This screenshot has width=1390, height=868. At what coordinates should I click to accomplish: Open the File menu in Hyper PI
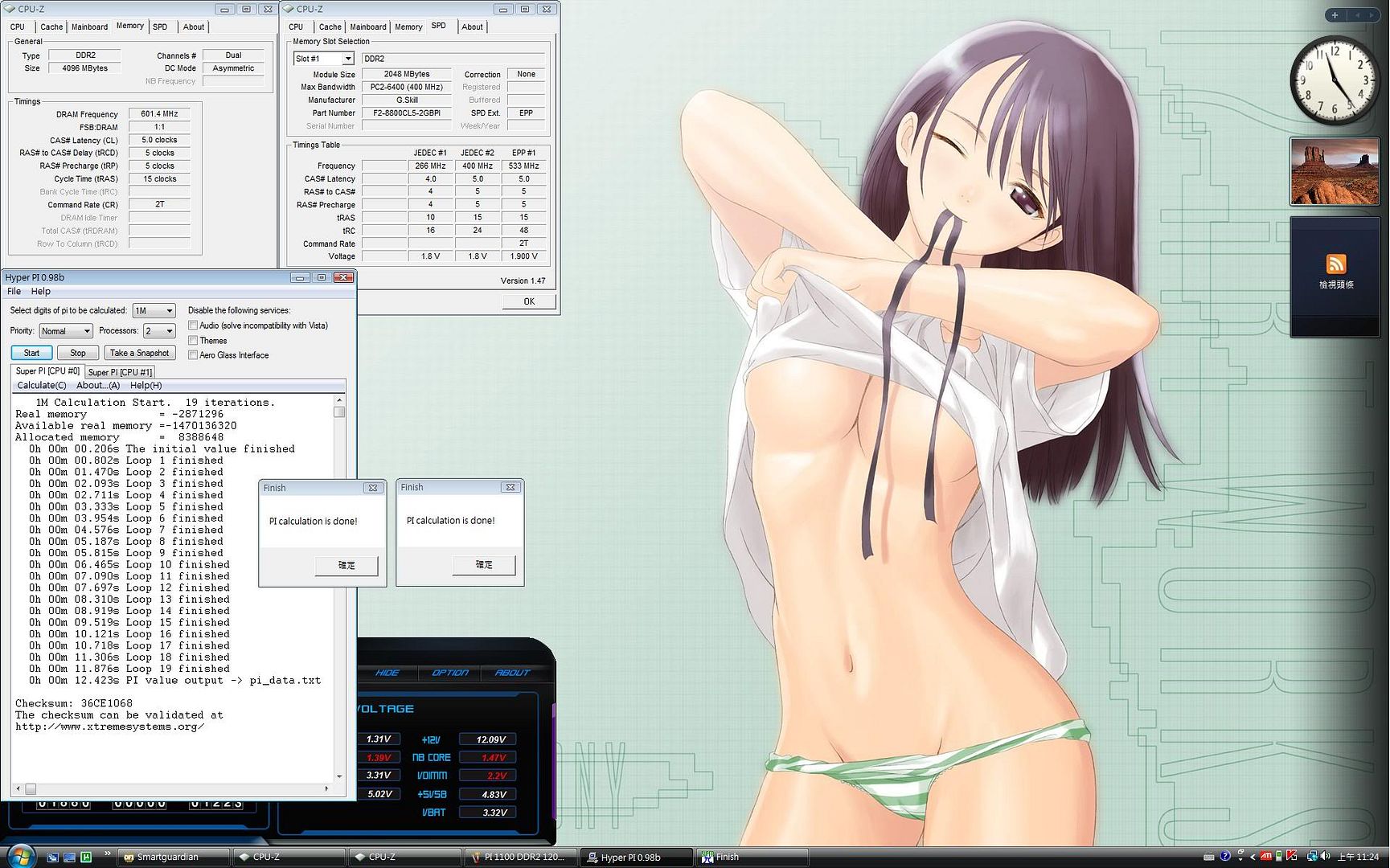pos(14,292)
